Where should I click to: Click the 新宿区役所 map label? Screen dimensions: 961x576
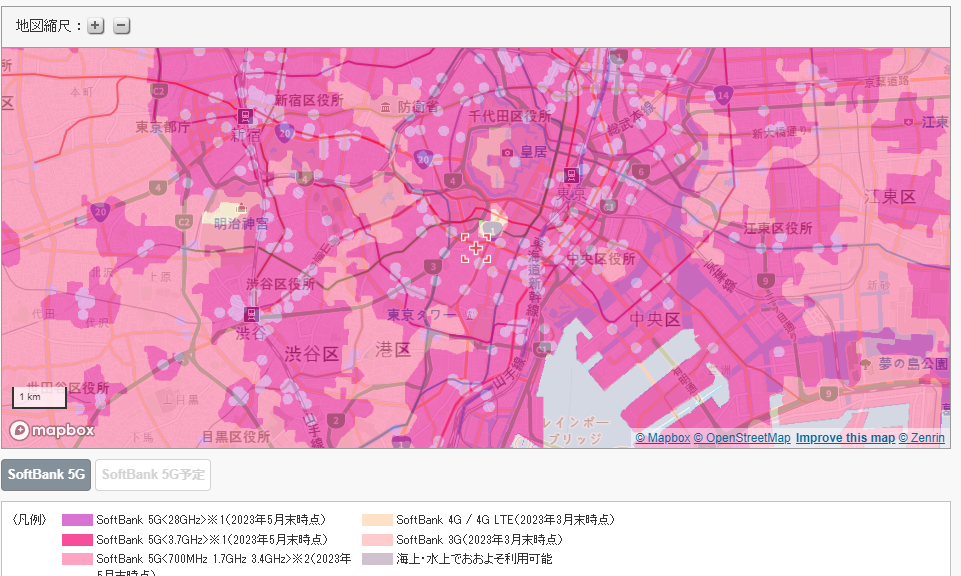pos(309,100)
